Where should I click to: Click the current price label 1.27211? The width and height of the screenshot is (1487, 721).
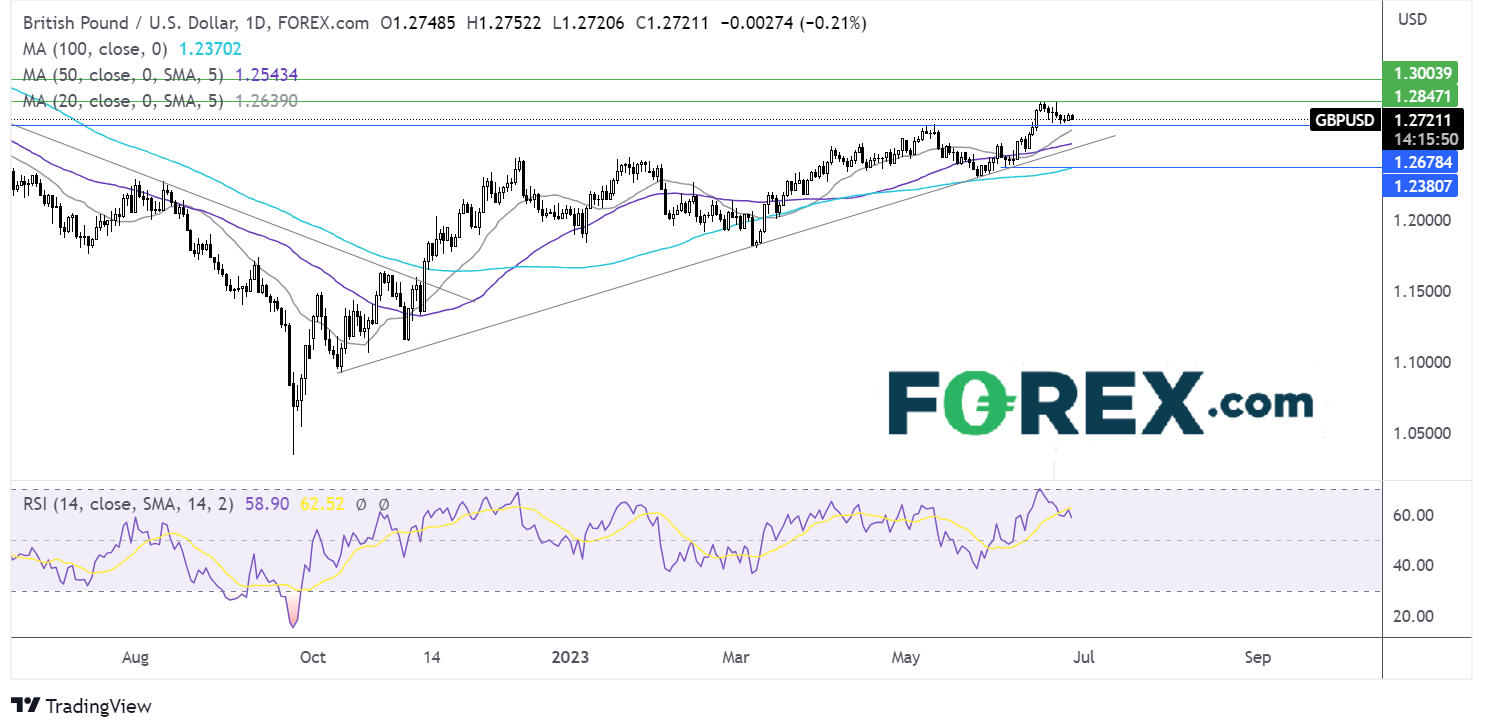click(x=1422, y=120)
